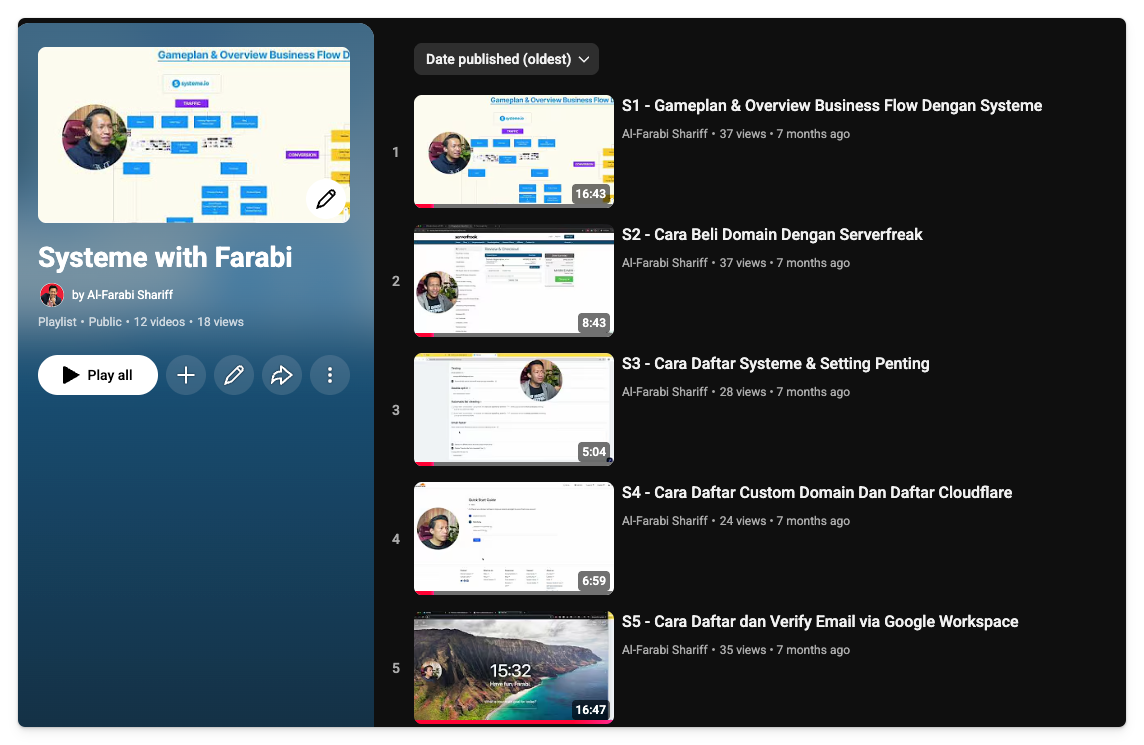Image resolution: width=1144 pixels, height=745 pixels.
Task: Open S5 Google Workspace video thumbnail
Action: pos(514,668)
